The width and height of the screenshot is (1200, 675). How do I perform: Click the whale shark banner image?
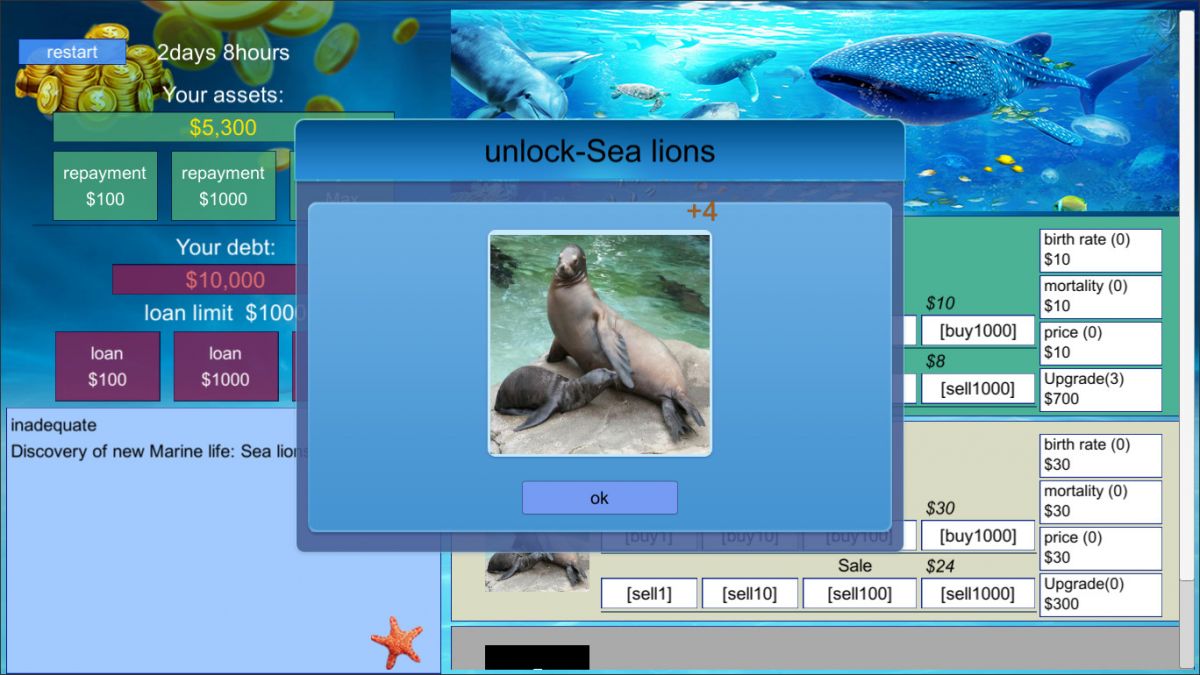pos(815,111)
